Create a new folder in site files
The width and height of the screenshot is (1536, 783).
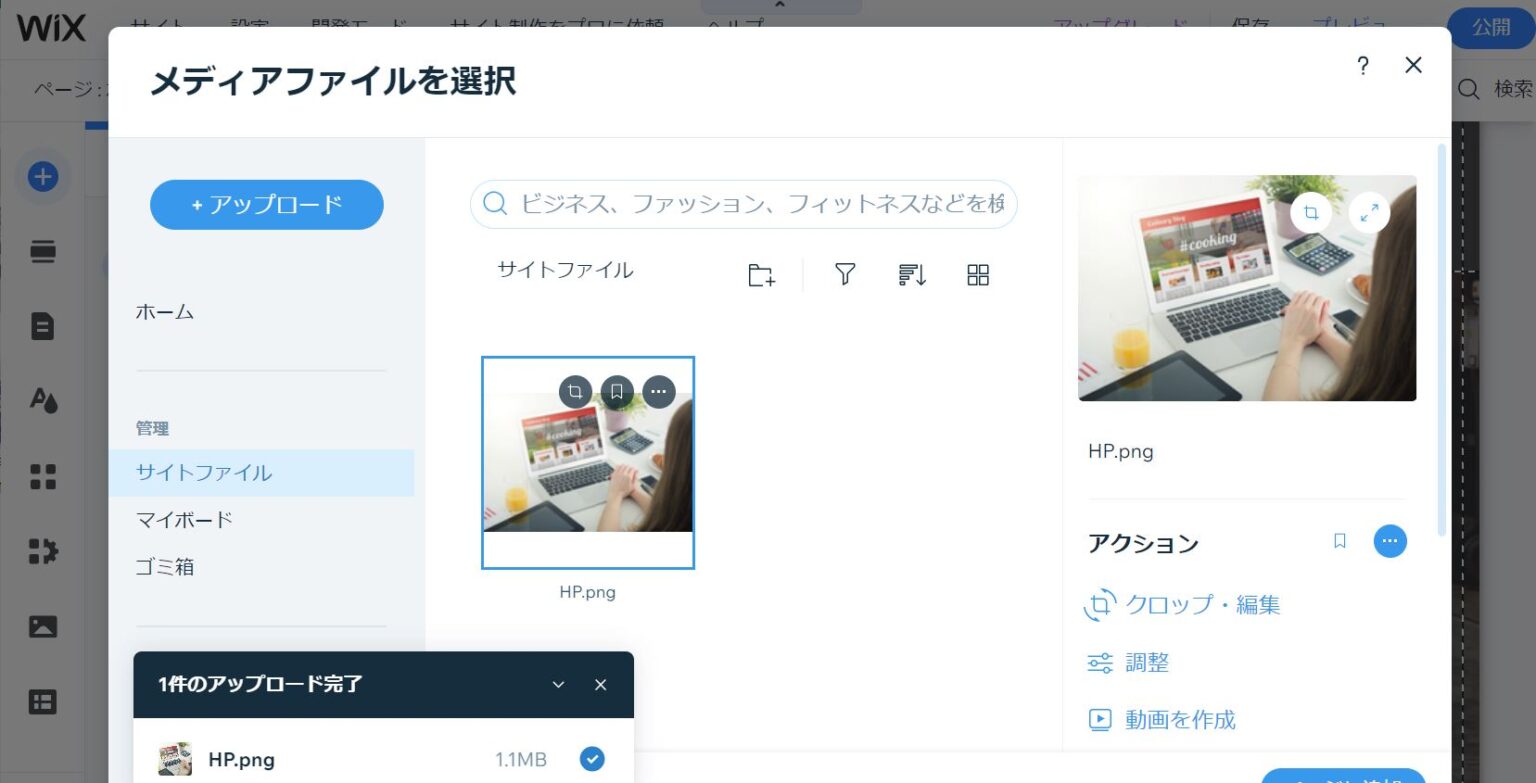(760, 275)
